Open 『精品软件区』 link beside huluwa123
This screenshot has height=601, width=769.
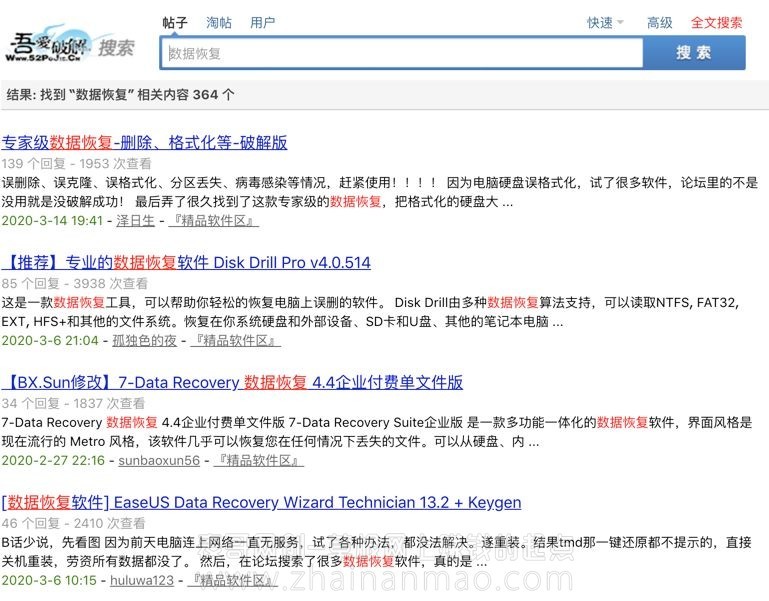(233, 580)
